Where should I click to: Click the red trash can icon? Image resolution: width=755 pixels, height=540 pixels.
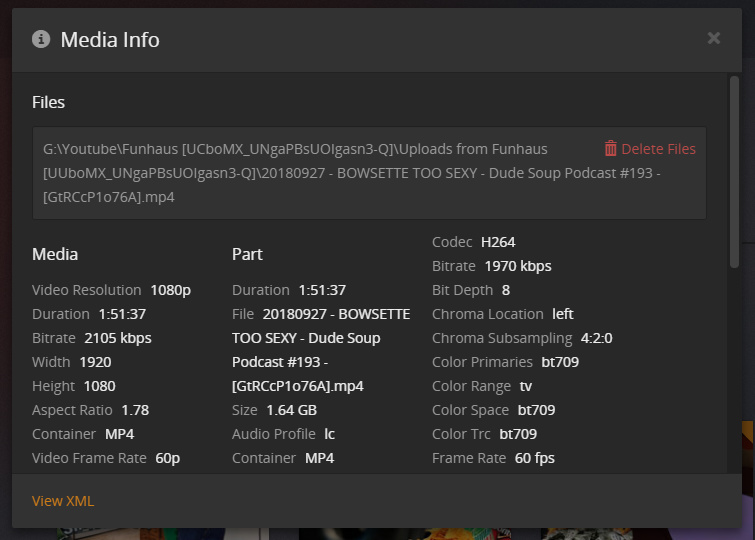coord(610,148)
